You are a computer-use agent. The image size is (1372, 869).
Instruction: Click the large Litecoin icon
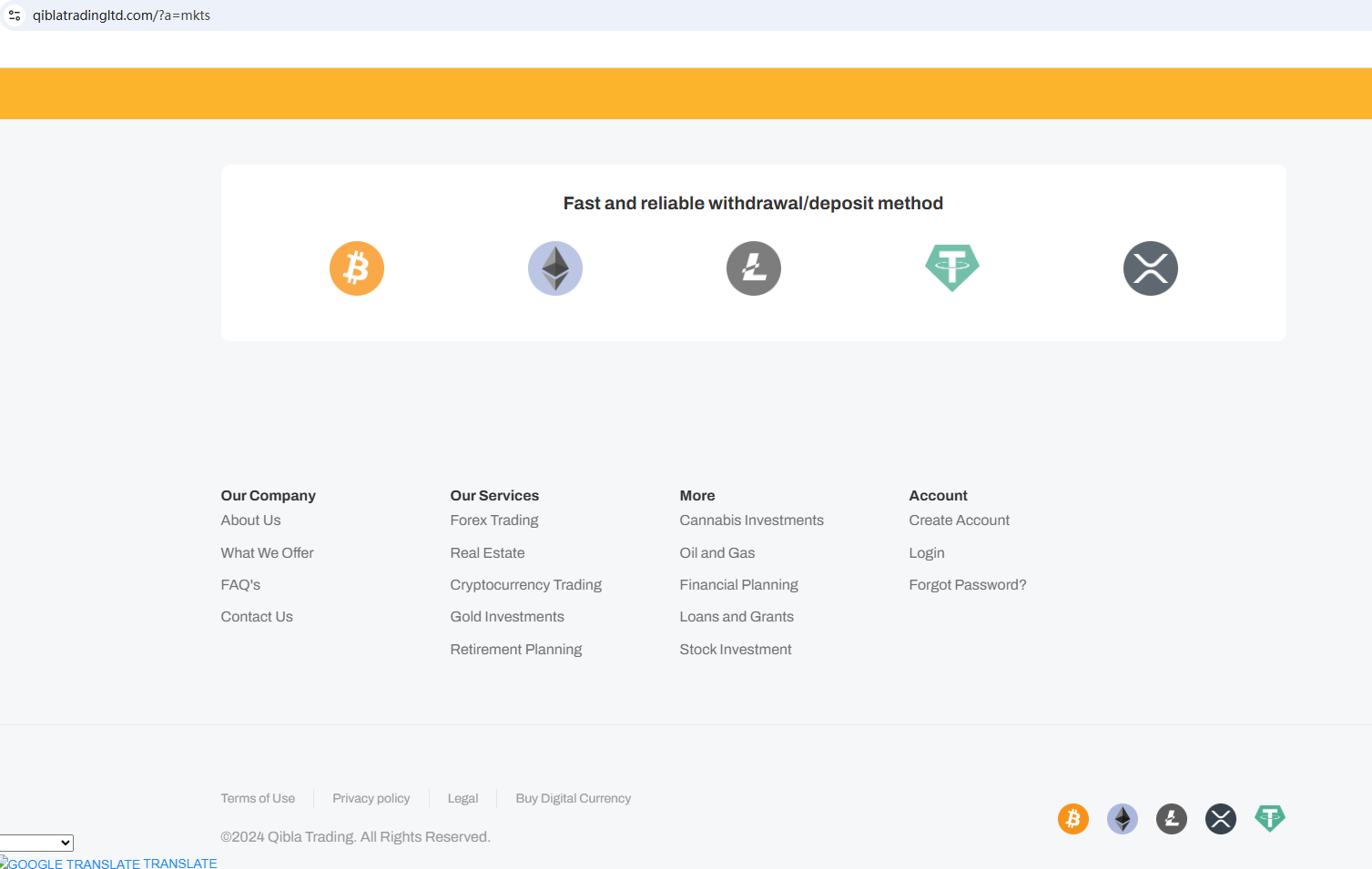pos(754,268)
